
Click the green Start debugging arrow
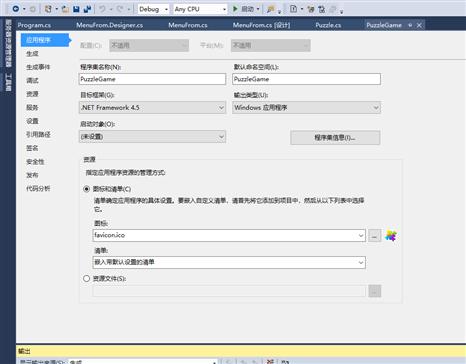point(235,9)
